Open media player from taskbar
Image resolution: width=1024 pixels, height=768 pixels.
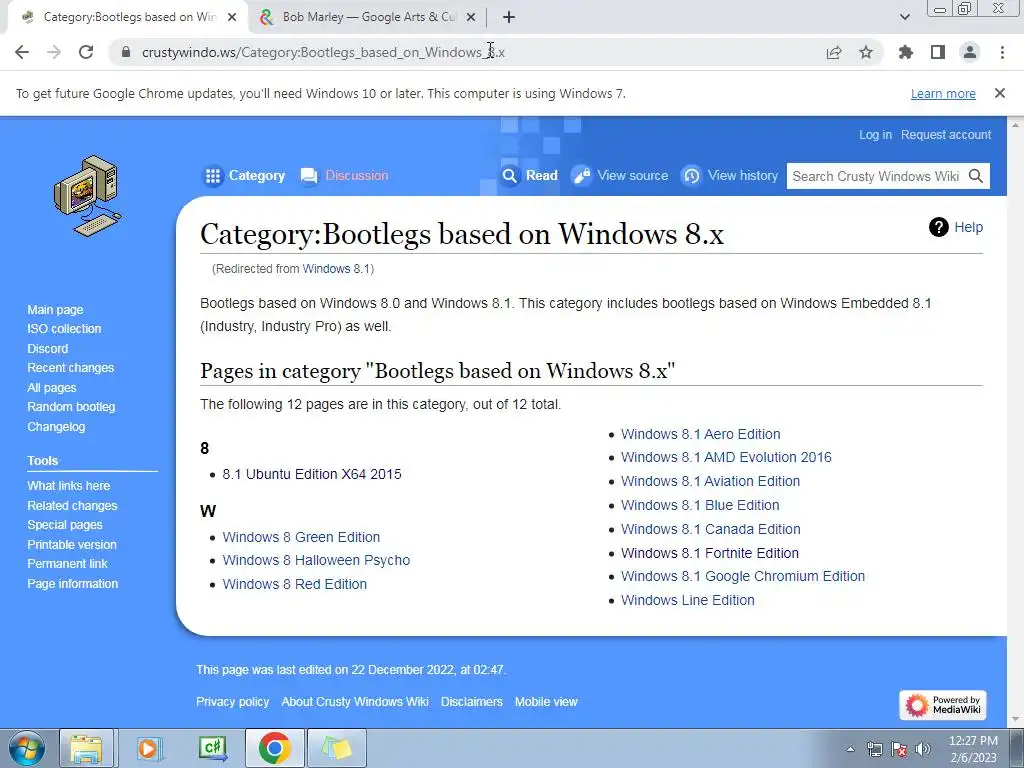(x=150, y=748)
